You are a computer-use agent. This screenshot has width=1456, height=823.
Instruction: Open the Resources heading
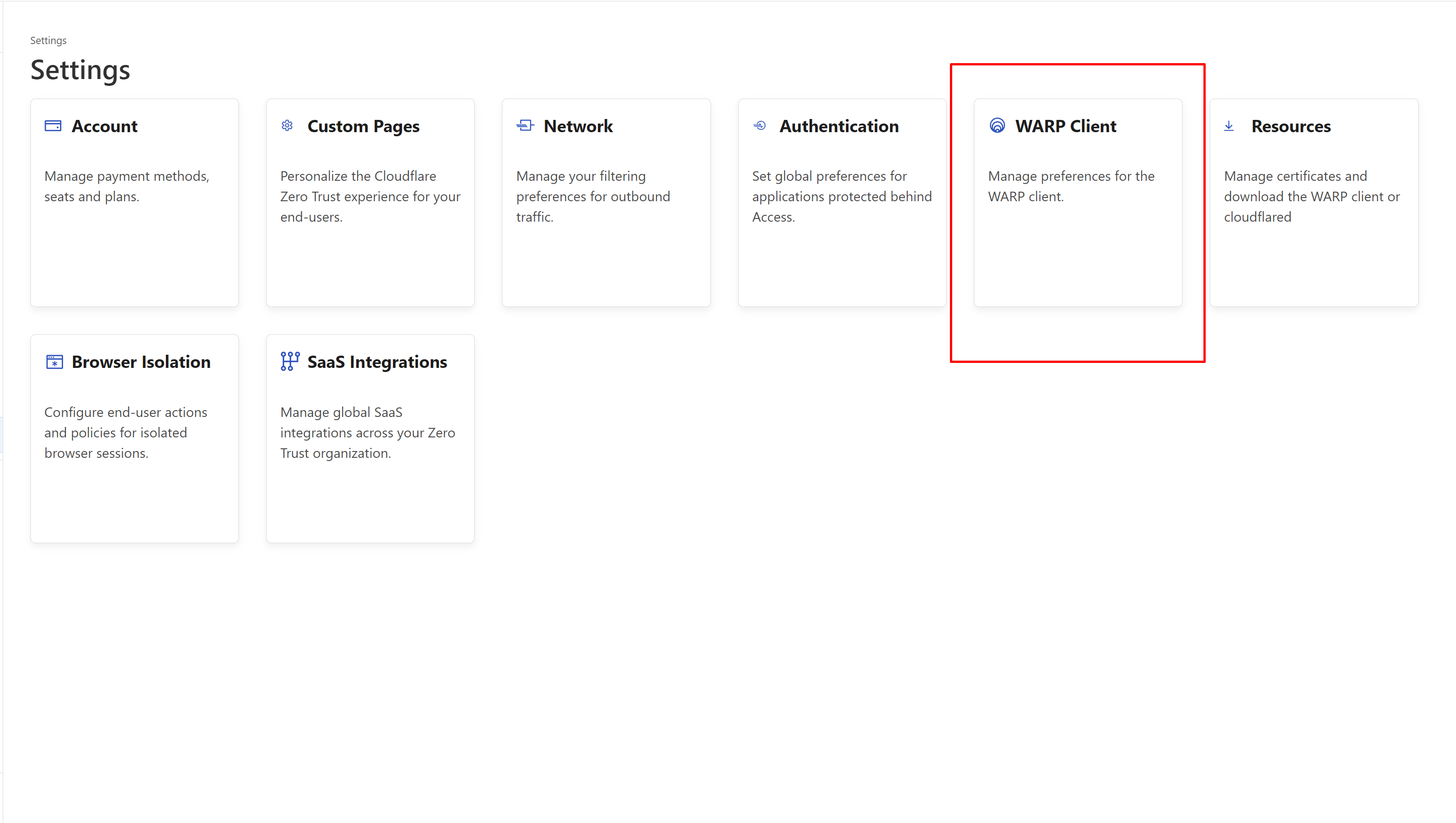[x=1291, y=126]
